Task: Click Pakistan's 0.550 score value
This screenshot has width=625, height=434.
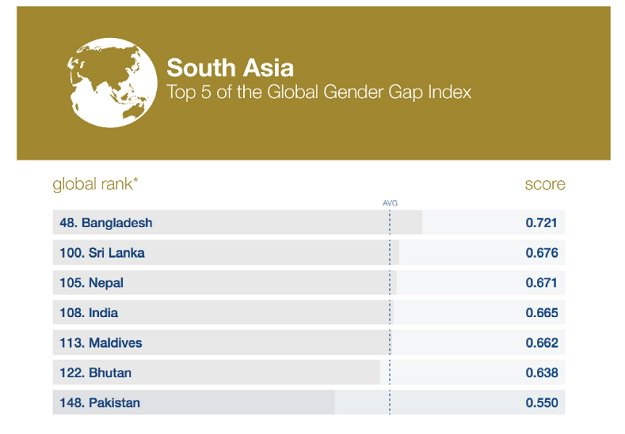Action: coord(542,403)
